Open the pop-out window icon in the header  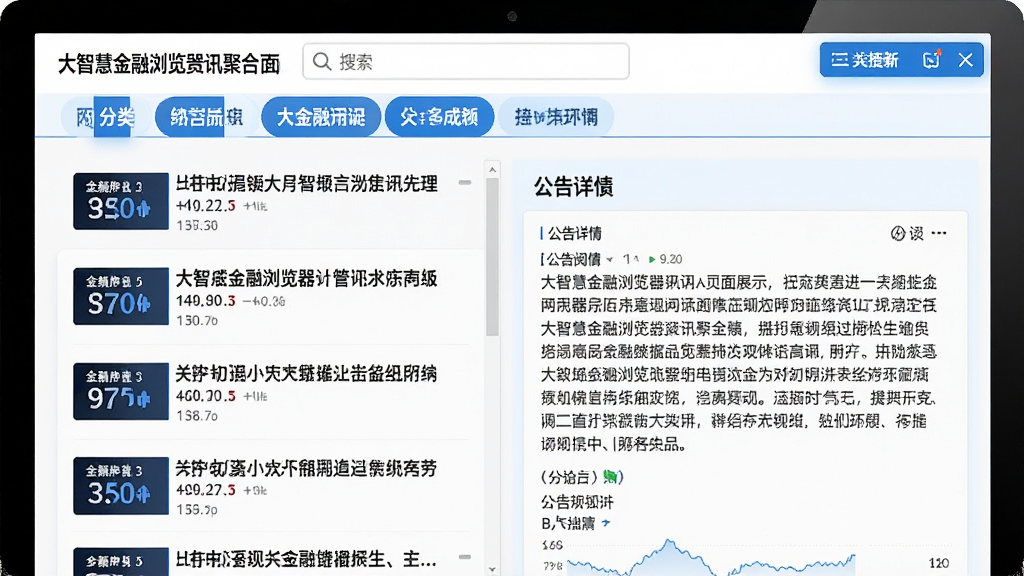point(931,59)
